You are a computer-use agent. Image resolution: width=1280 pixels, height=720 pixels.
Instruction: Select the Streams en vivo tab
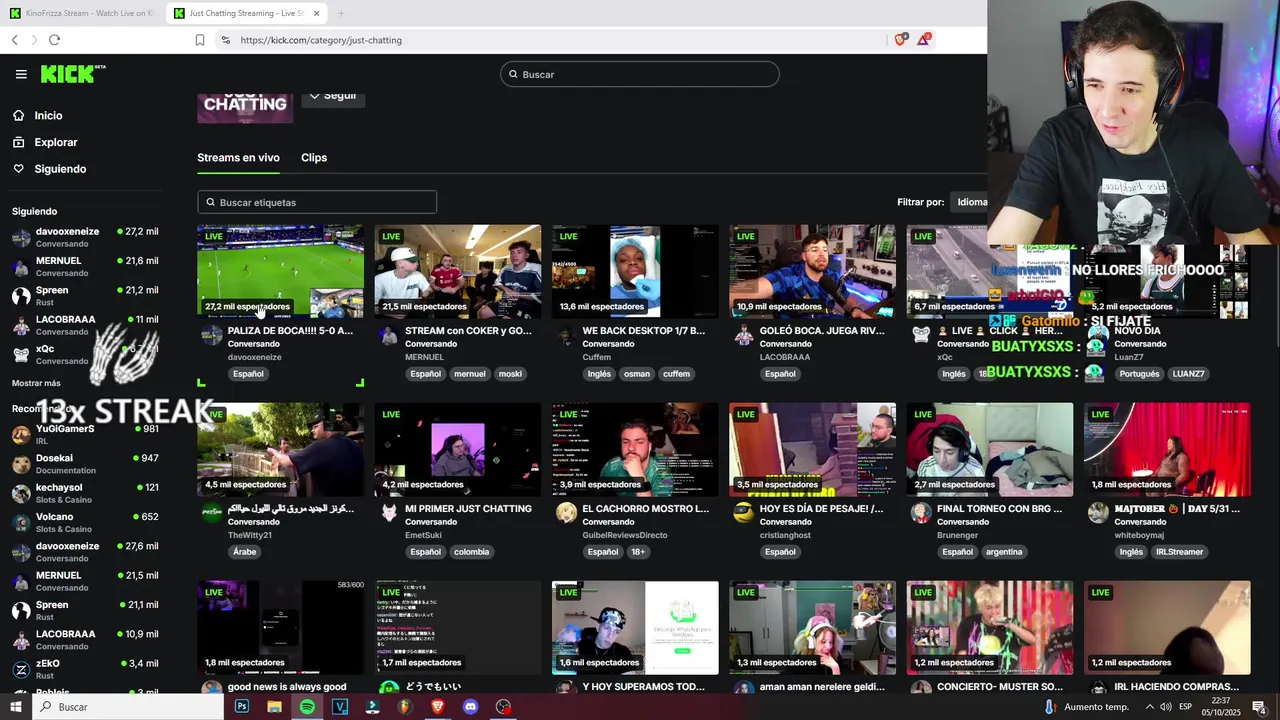point(238,158)
